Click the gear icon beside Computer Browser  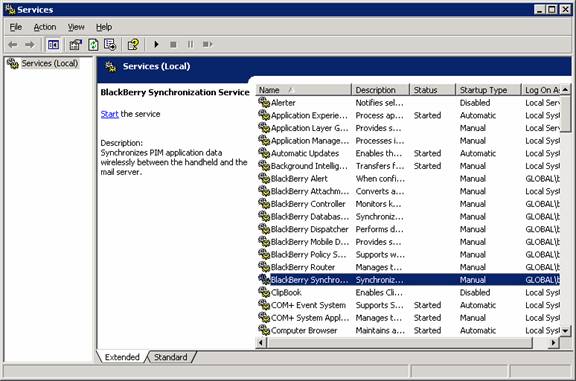264,330
